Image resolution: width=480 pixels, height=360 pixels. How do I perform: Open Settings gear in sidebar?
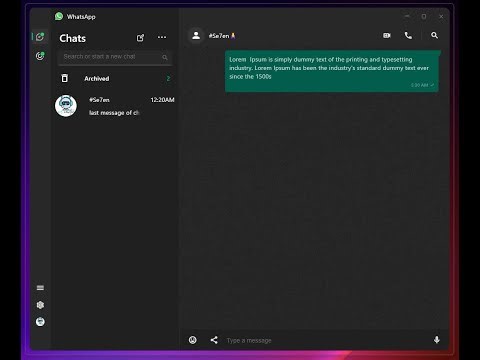coord(40,305)
